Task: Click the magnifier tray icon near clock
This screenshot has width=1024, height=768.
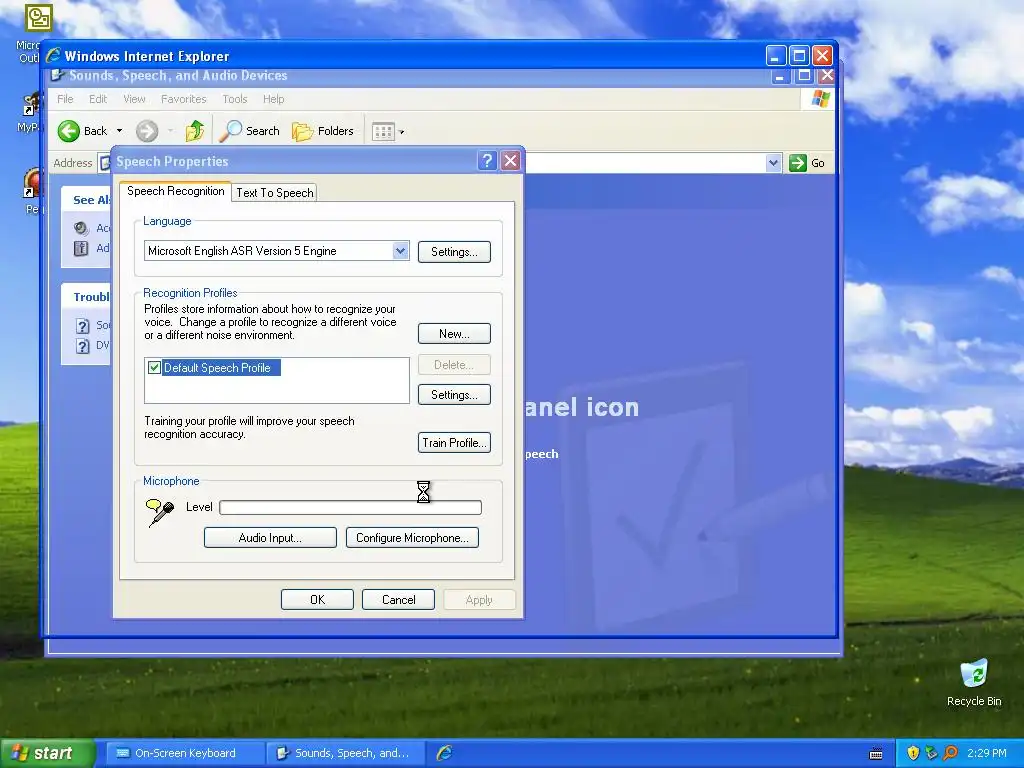Action: click(x=950, y=753)
